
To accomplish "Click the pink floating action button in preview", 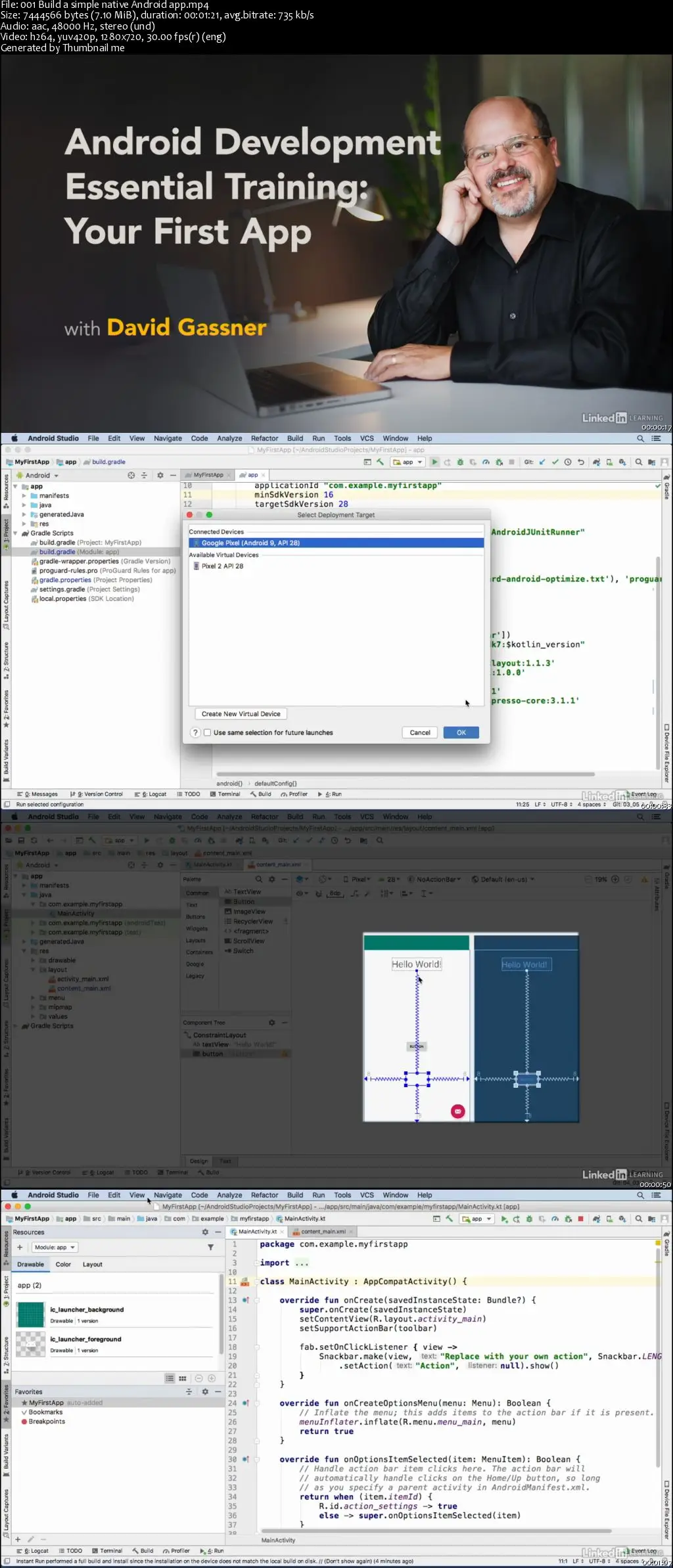I will point(458,1111).
